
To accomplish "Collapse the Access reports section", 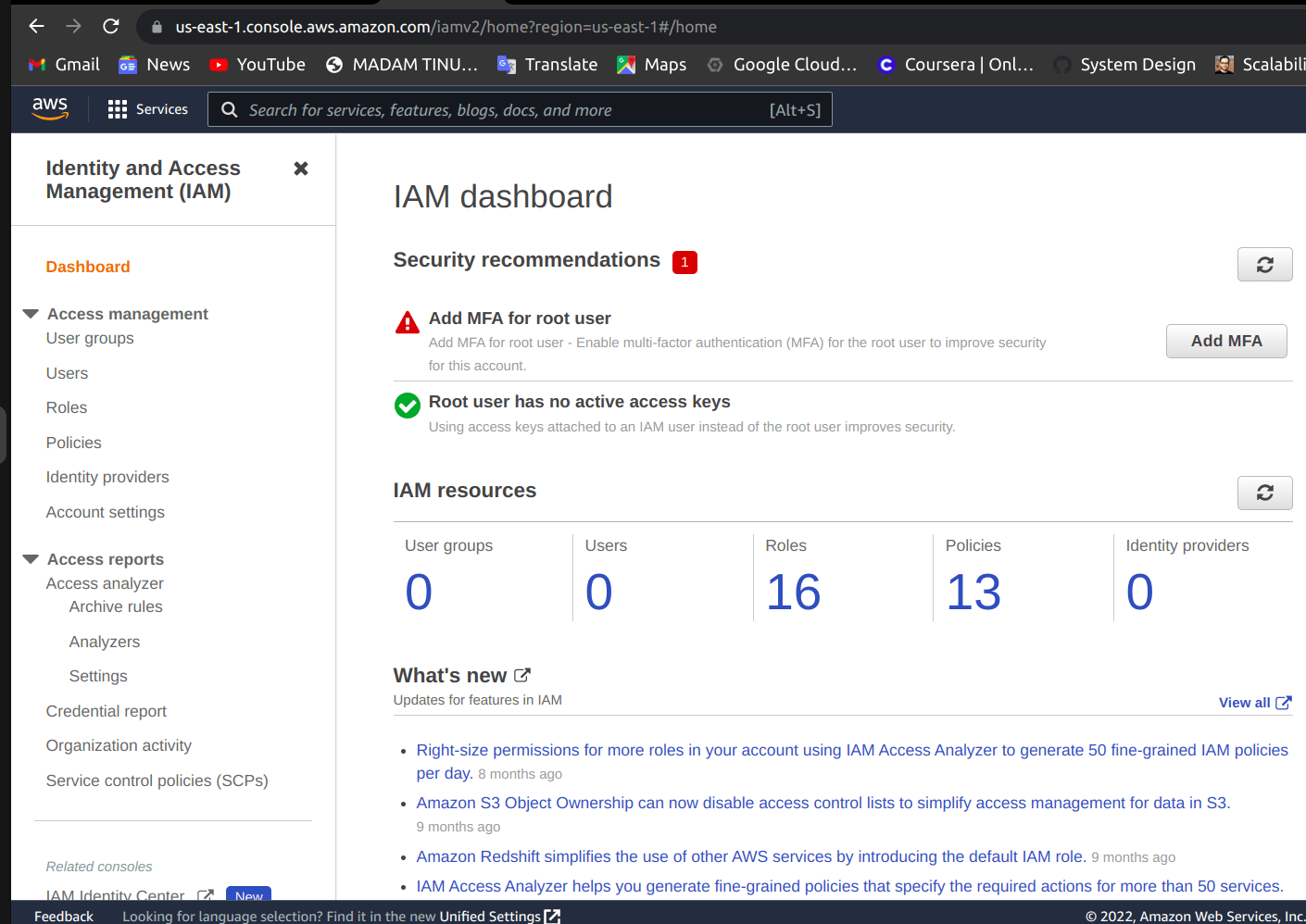I will [31, 558].
